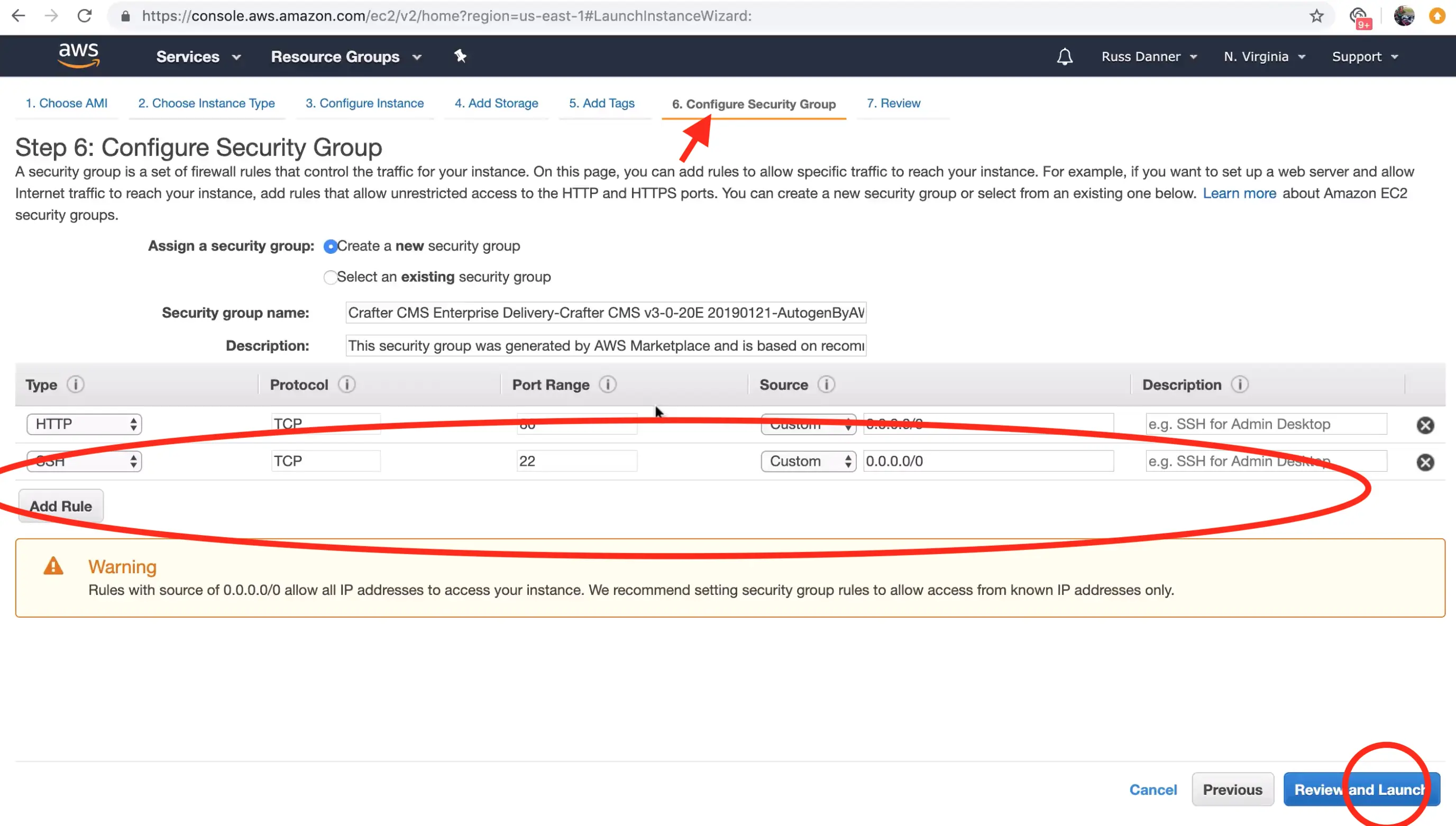This screenshot has height=826, width=1456.
Task: Go to 7. Review tab
Action: click(x=893, y=103)
